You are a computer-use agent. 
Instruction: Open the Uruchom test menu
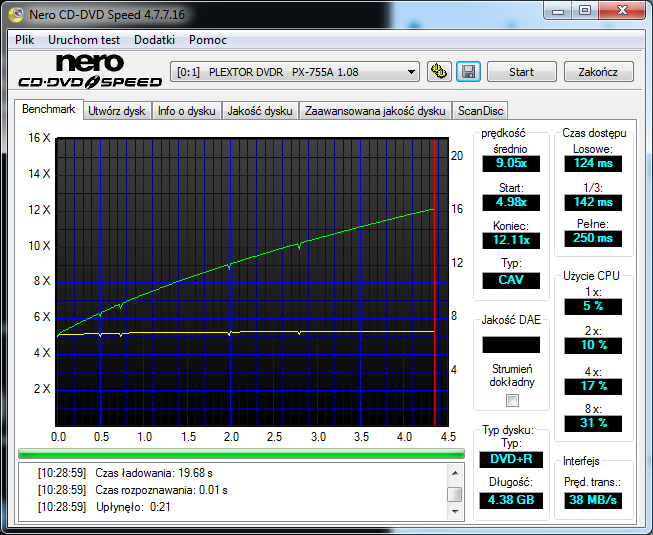[84, 40]
